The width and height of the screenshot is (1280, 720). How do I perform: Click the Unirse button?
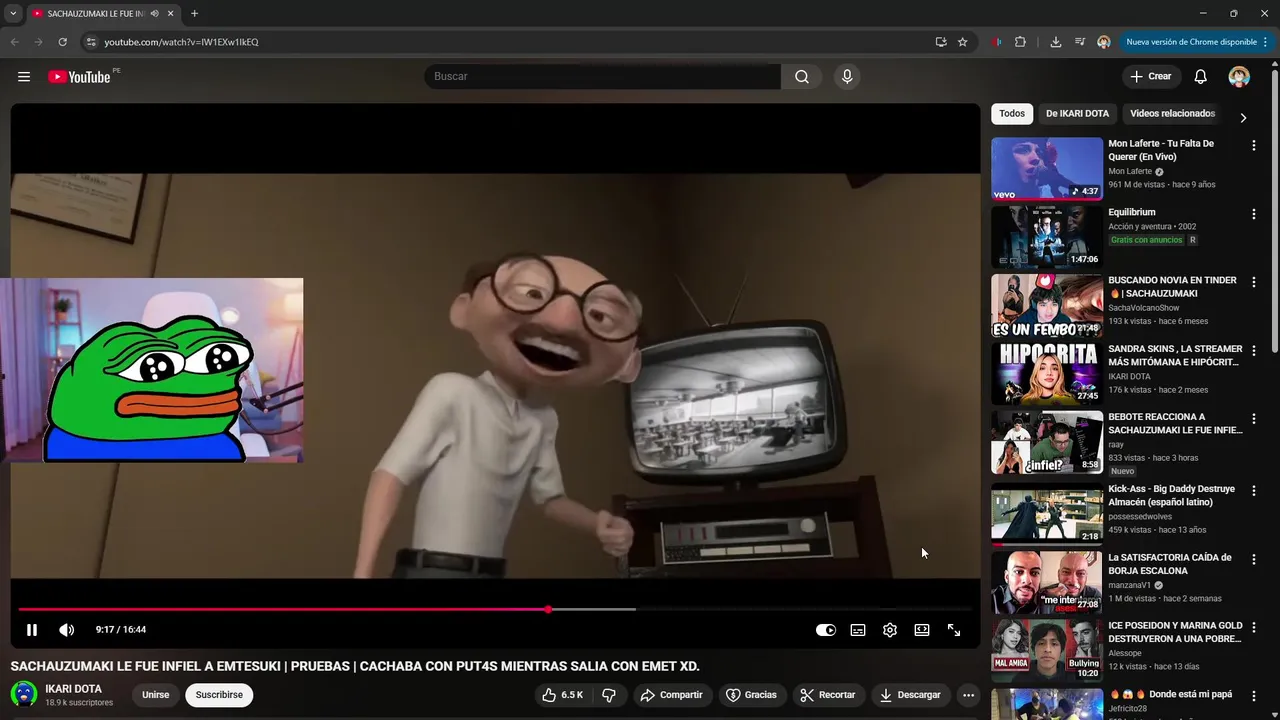tap(155, 695)
